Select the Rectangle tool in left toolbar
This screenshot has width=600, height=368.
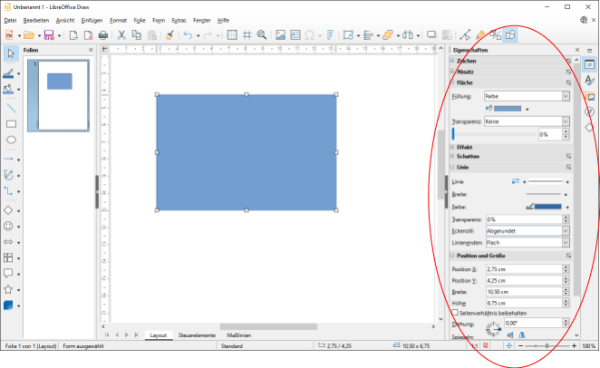11,124
